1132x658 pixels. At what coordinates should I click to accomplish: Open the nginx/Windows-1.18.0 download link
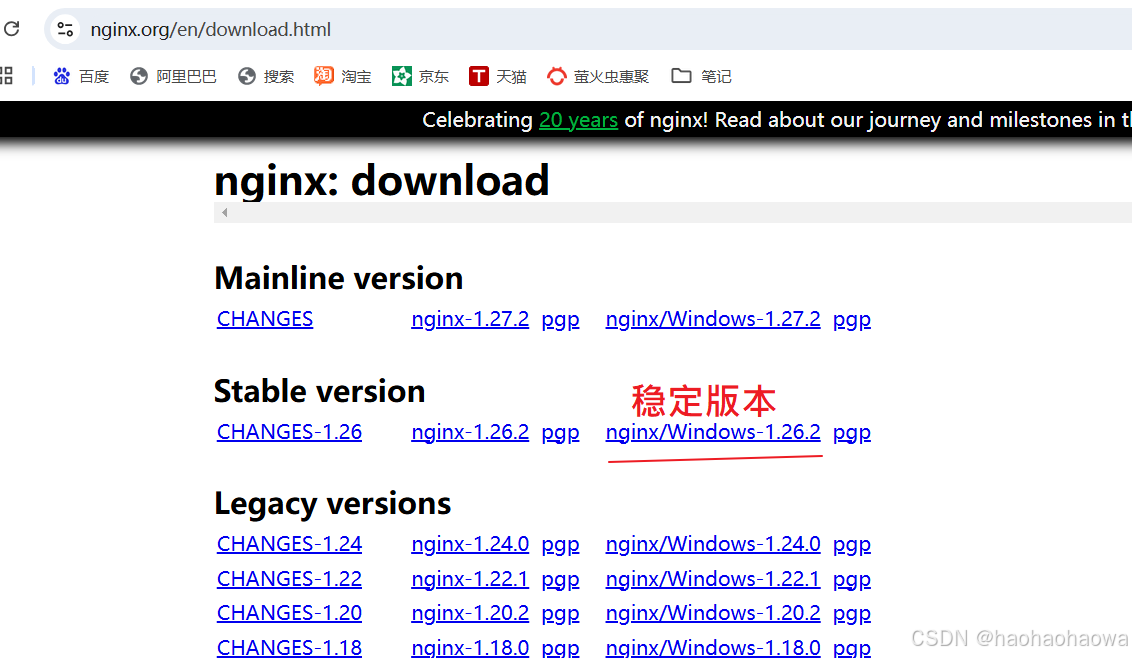[712, 647]
